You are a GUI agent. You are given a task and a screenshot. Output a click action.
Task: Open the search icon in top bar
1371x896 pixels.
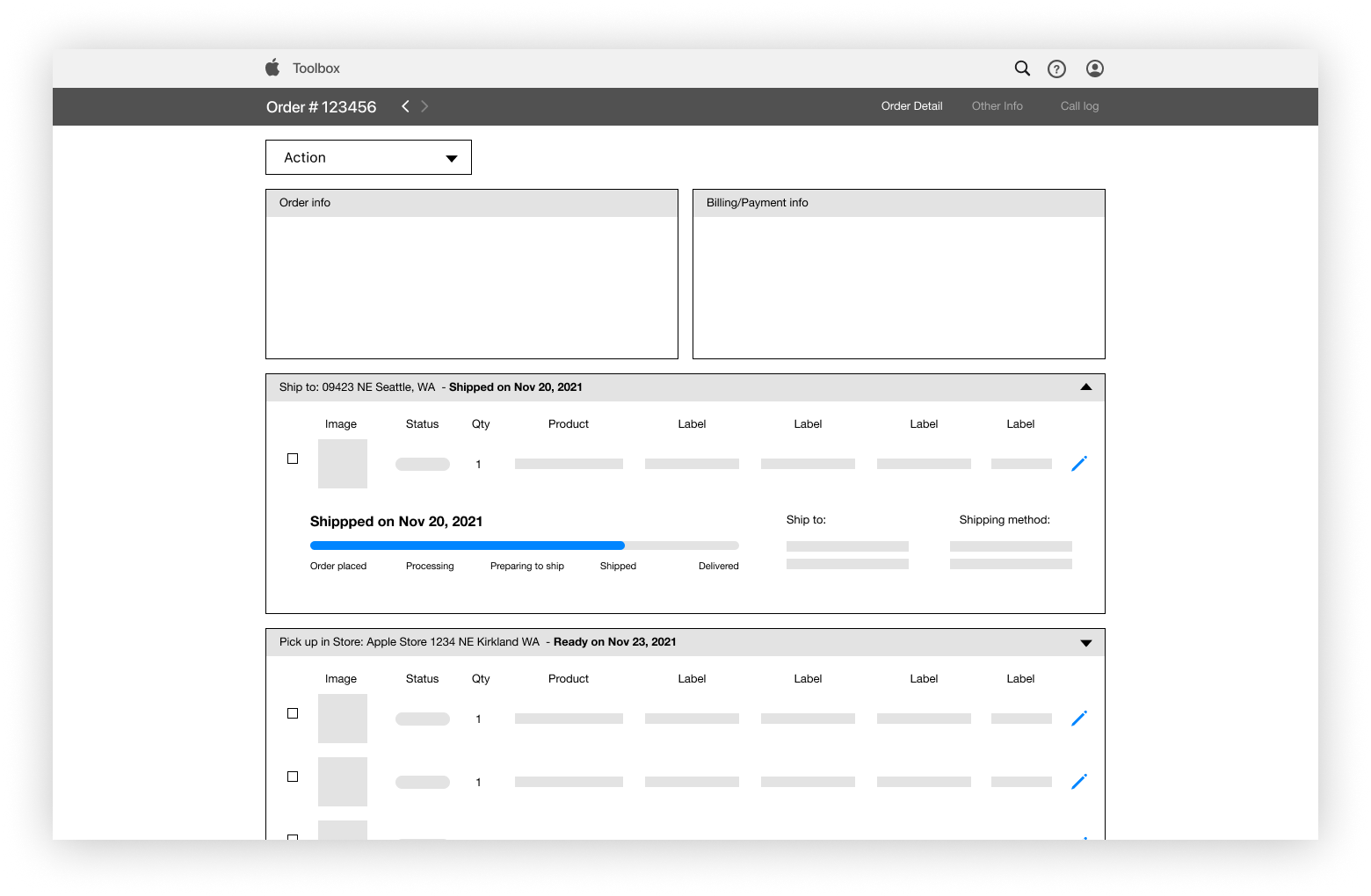pos(1021,68)
